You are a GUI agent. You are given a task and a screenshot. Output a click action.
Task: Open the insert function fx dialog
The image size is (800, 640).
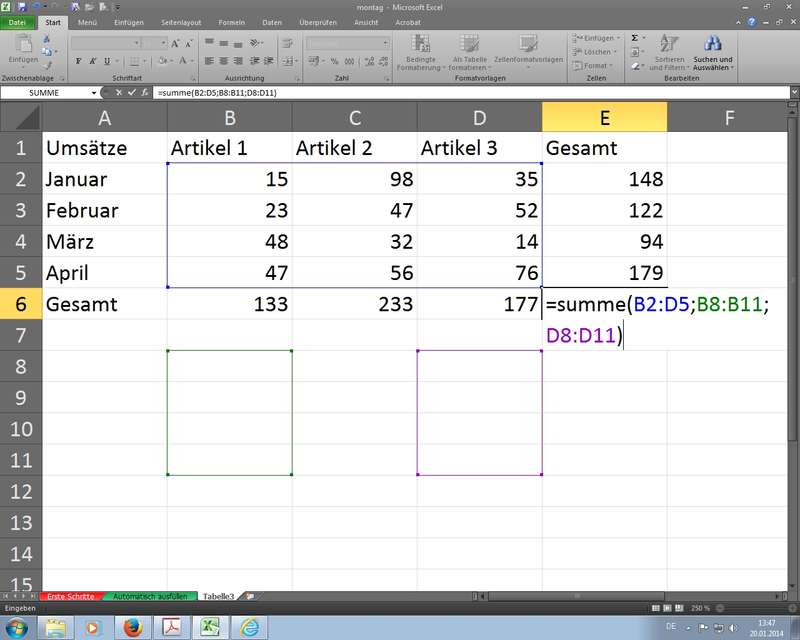coord(144,93)
